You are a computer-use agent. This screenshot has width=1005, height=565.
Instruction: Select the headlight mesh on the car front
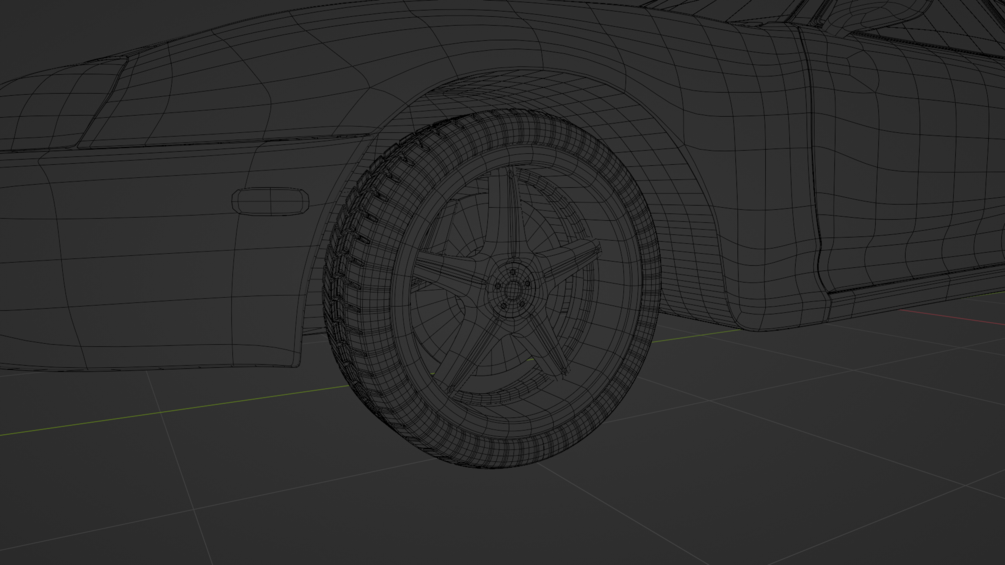pos(61,106)
